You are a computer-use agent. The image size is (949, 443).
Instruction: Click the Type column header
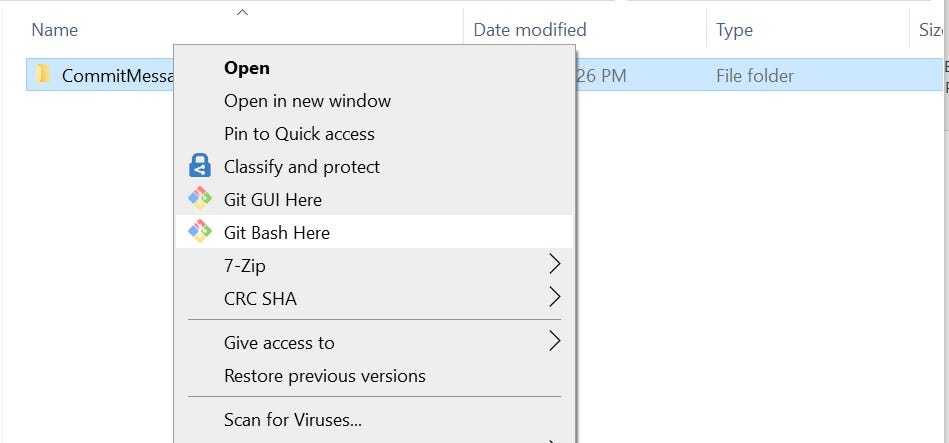click(x=734, y=30)
